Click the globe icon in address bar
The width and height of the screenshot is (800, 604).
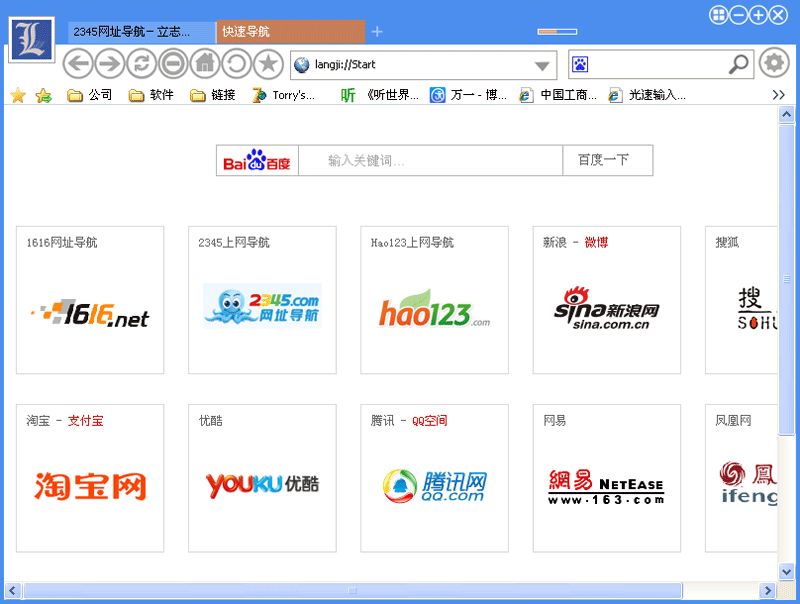pos(302,65)
